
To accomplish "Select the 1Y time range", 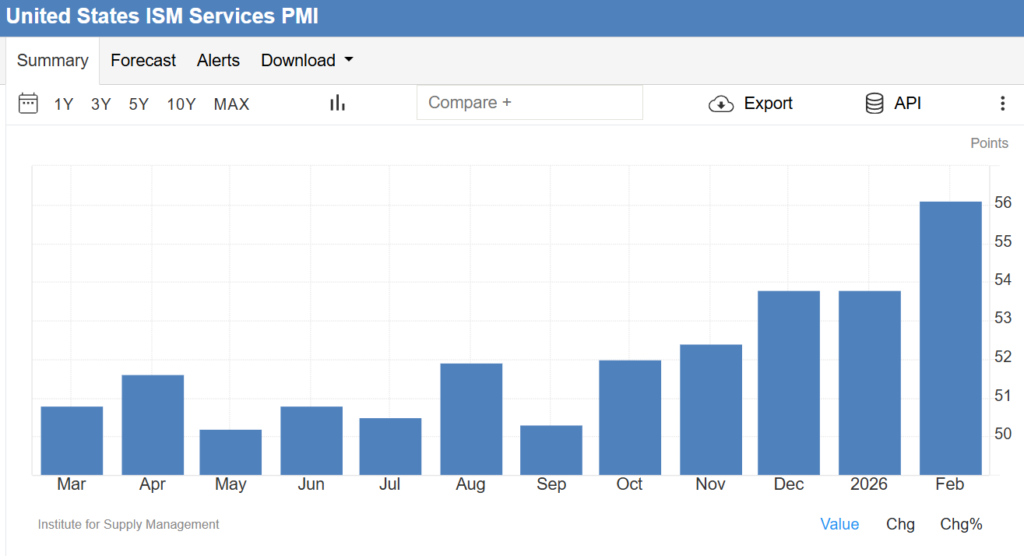I will [x=64, y=104].
